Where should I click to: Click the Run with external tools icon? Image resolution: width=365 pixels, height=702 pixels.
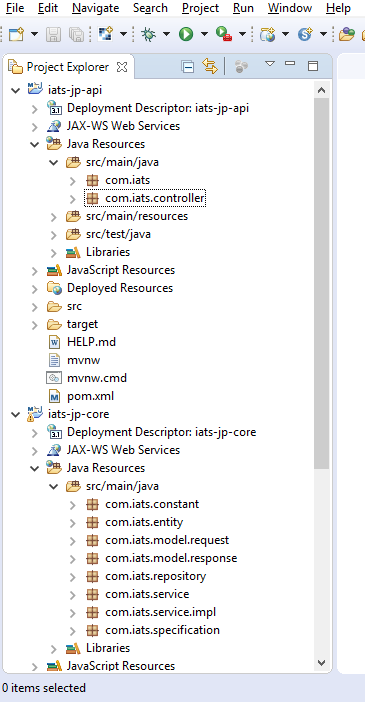pyautogui.click(x=223, y=34)
